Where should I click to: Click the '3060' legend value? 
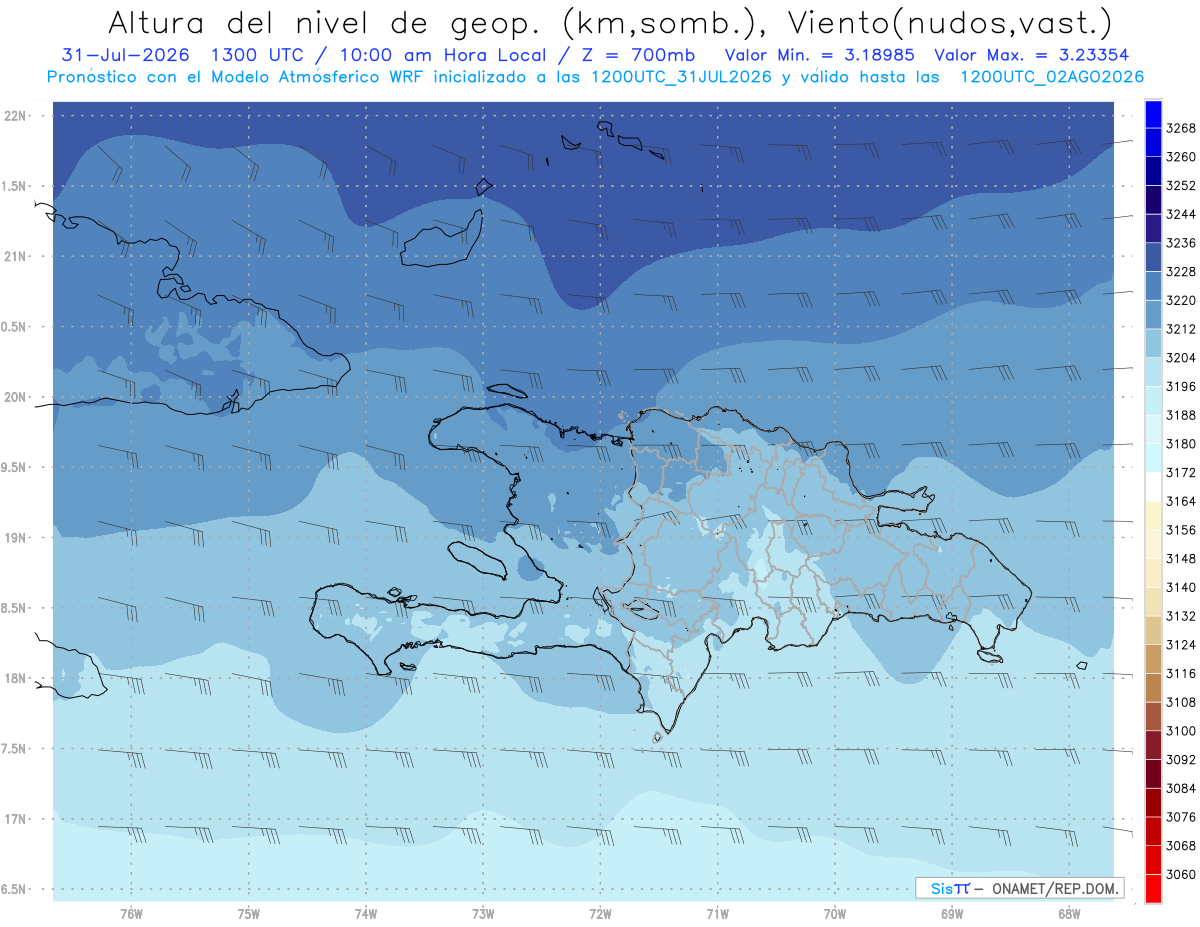pos(1181,874)
